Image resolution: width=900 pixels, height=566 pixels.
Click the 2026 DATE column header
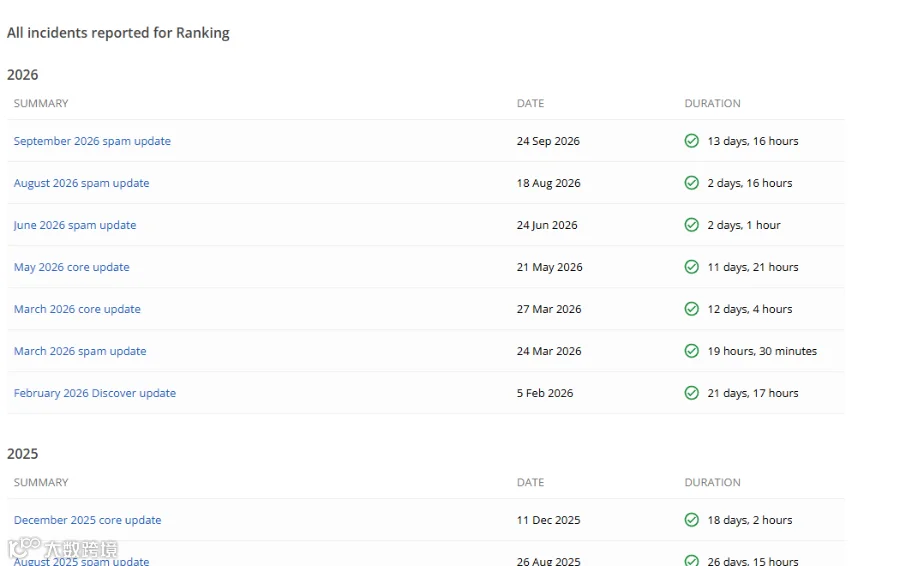(530, 103)
